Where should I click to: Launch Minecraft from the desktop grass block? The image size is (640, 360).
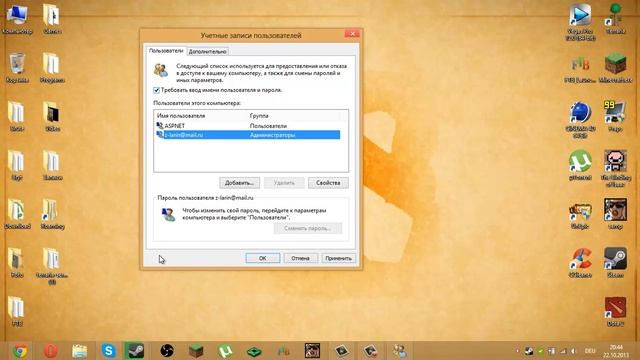(x=615, y=68)
